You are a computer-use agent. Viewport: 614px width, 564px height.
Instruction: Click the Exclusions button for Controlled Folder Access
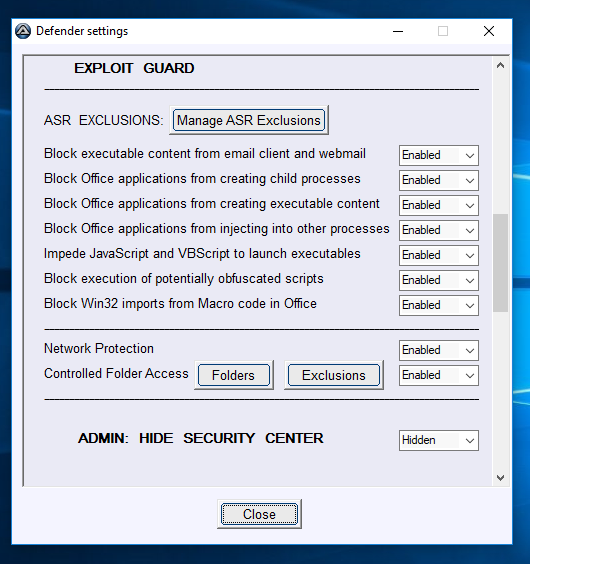click(334, 375)
